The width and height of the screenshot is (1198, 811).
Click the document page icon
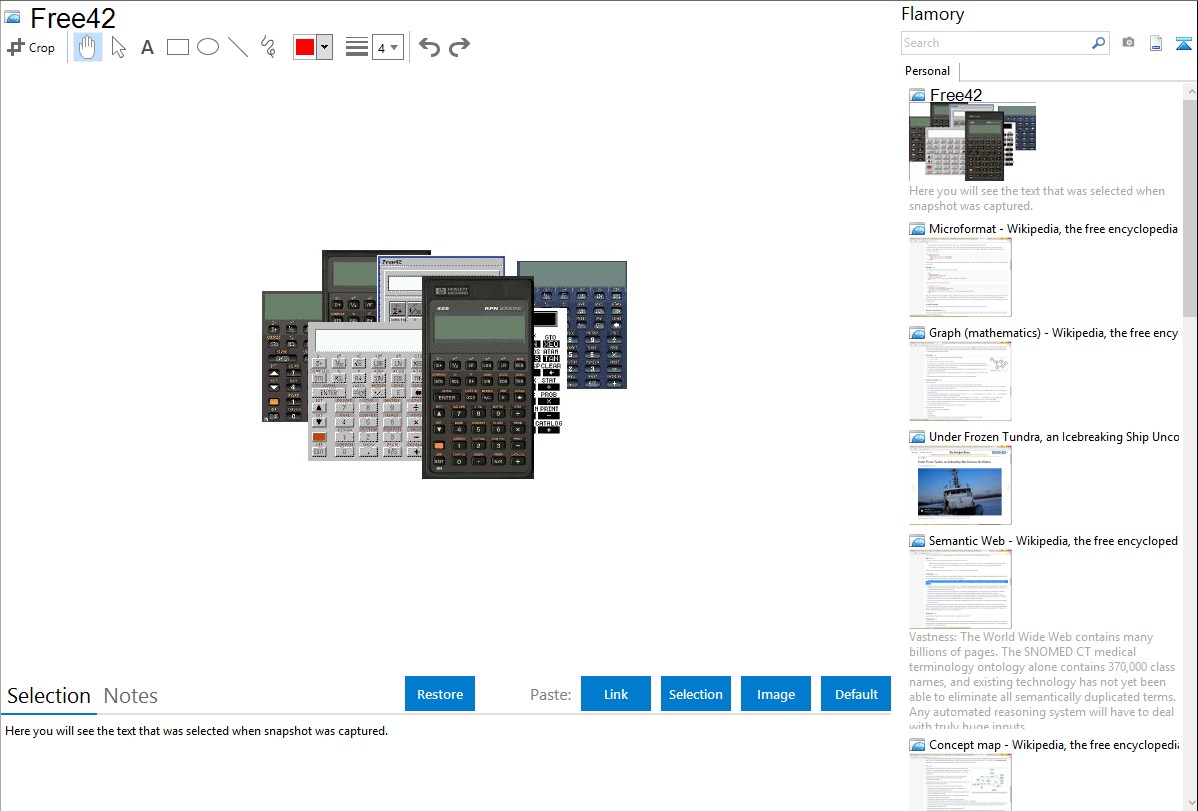(1156, 44)
